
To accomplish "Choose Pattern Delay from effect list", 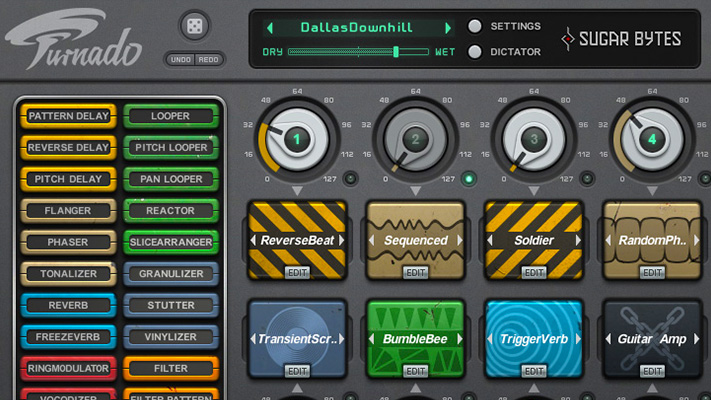I will point(68,116).
